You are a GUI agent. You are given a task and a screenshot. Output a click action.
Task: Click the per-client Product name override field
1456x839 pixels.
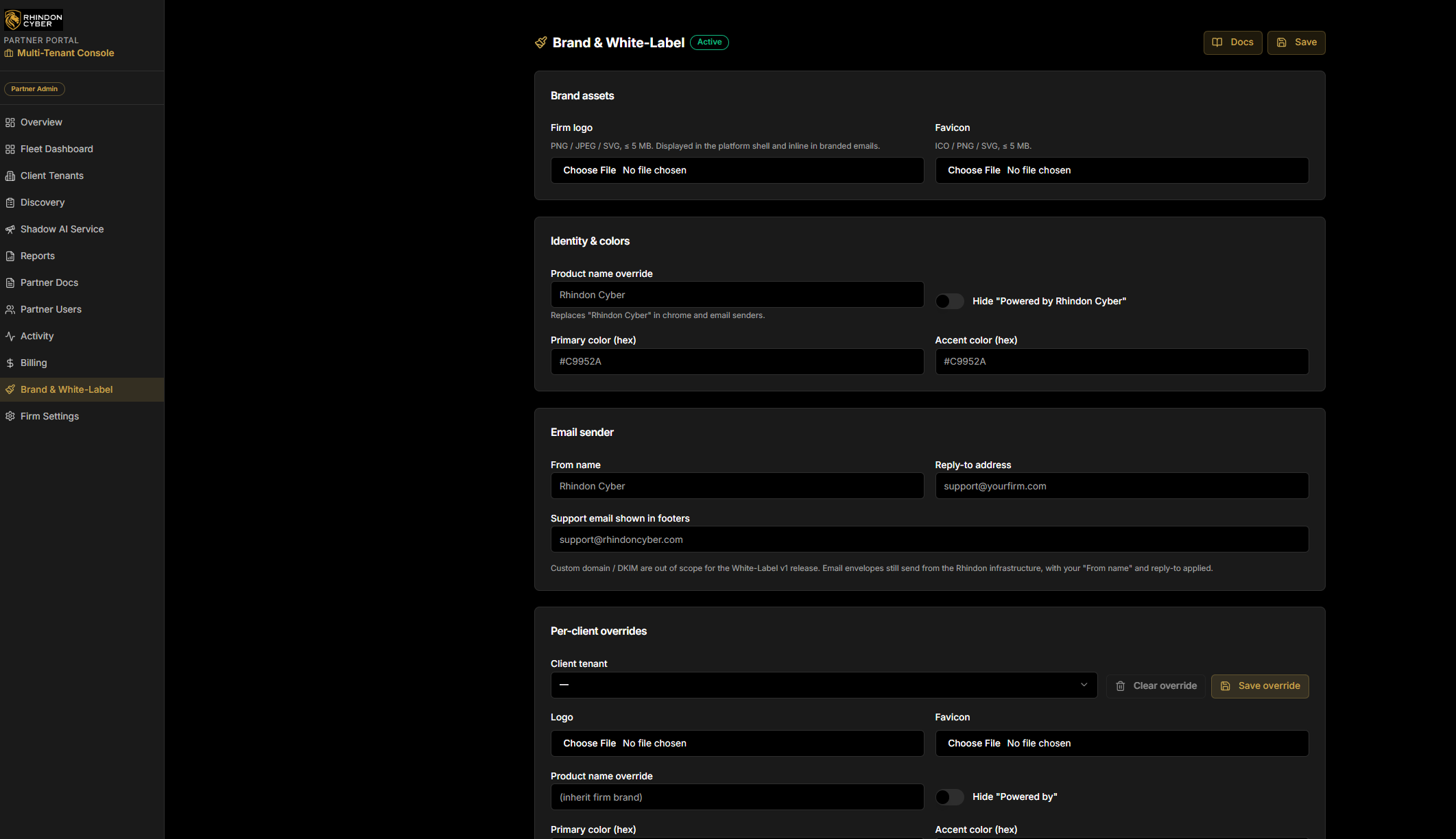[737, 797]
